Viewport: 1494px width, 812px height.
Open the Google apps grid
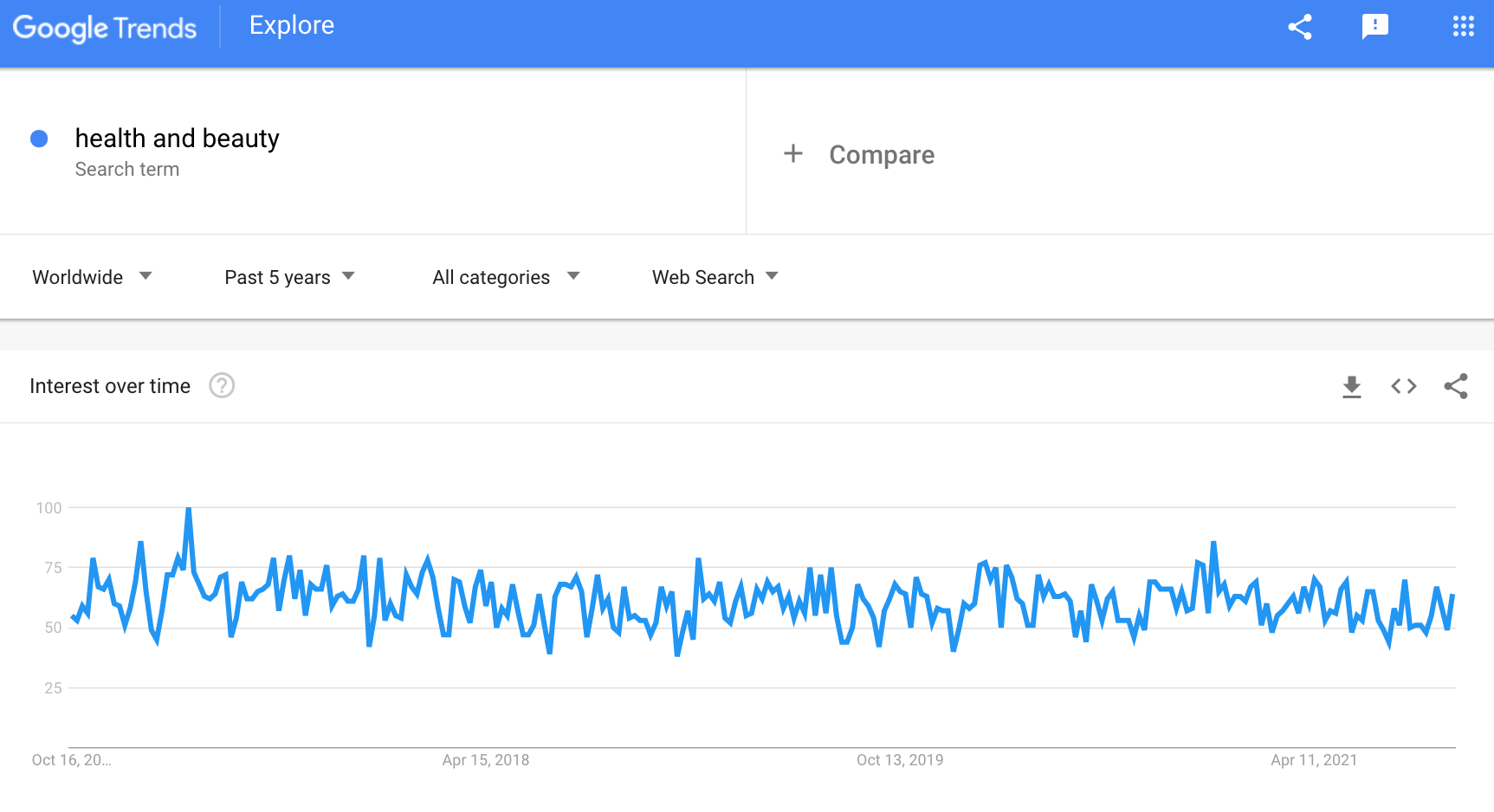[x=1463, y=27]
